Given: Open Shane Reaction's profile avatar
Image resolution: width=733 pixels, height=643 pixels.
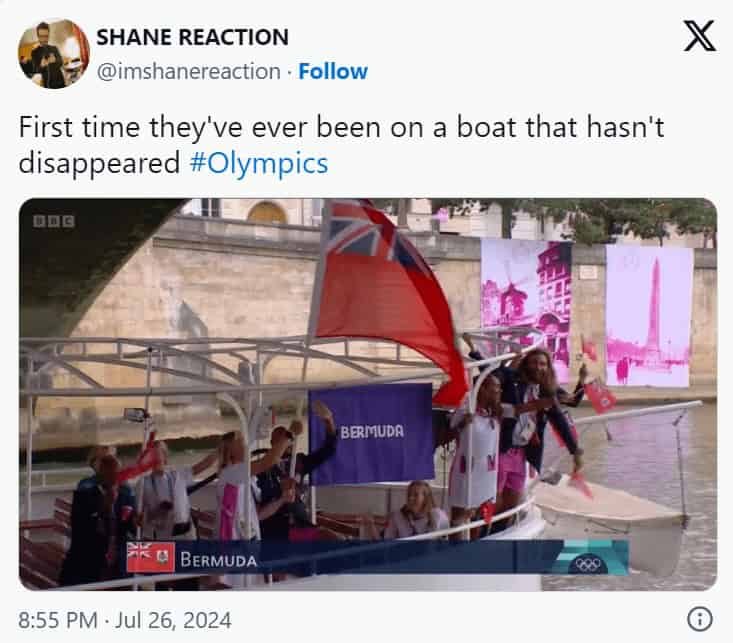Looking at the screenshot, I should 53,53.
